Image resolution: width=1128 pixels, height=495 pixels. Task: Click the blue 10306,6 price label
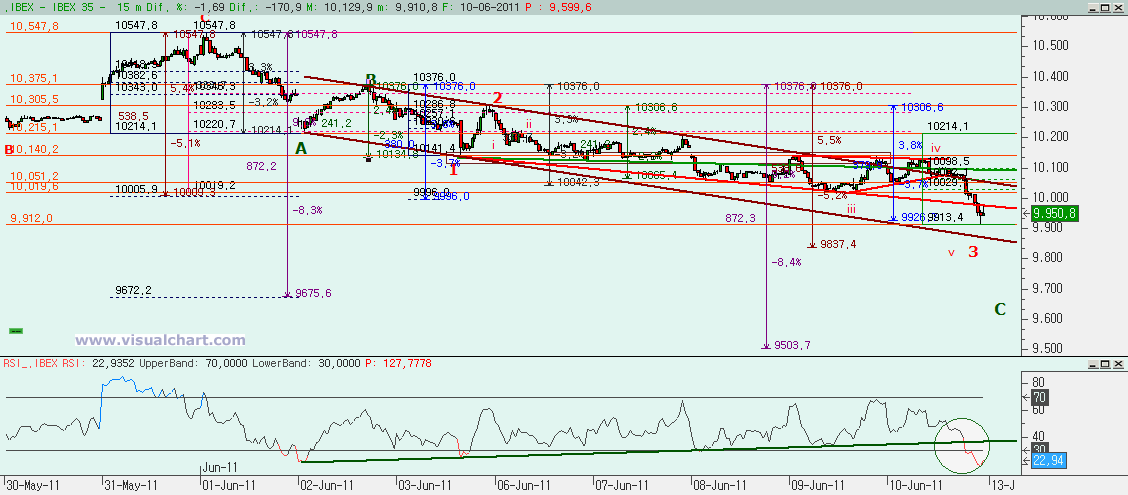coord(922,107)
